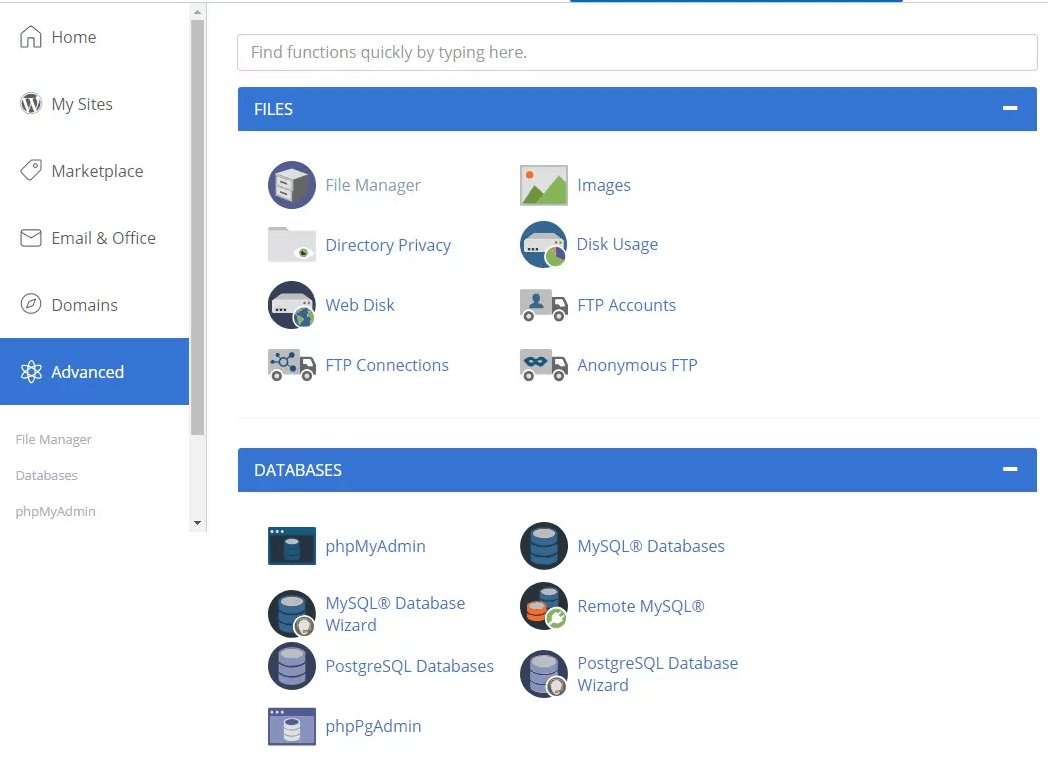Click the sidebar scroll up arrow
The width and height of the screenshot is (1048, 767).
pyautogui.click(x=197, y=12)
